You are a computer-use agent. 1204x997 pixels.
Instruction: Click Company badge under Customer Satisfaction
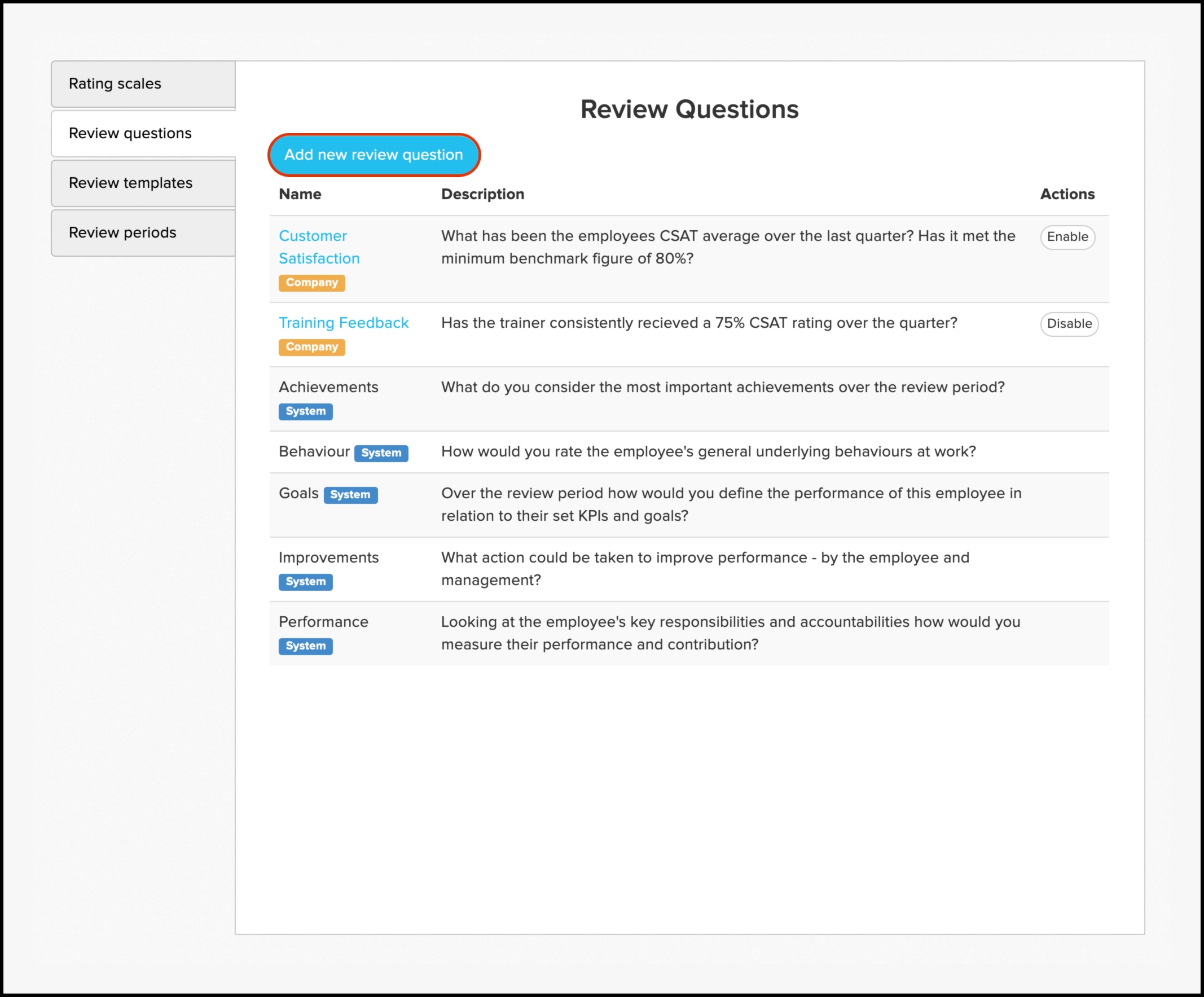pos(311,283)
